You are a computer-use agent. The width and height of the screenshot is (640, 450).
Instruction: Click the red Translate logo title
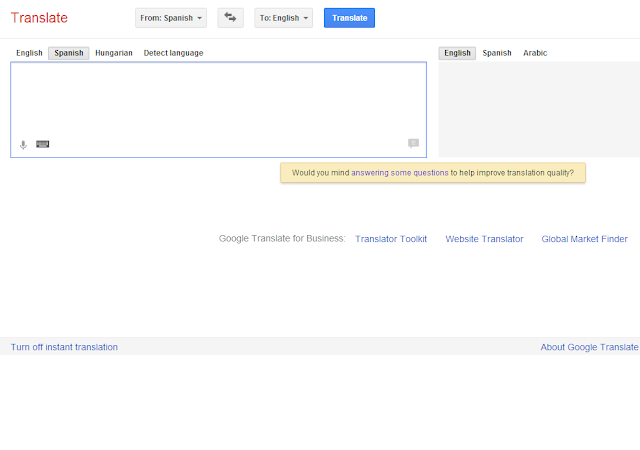coord(39,18)
